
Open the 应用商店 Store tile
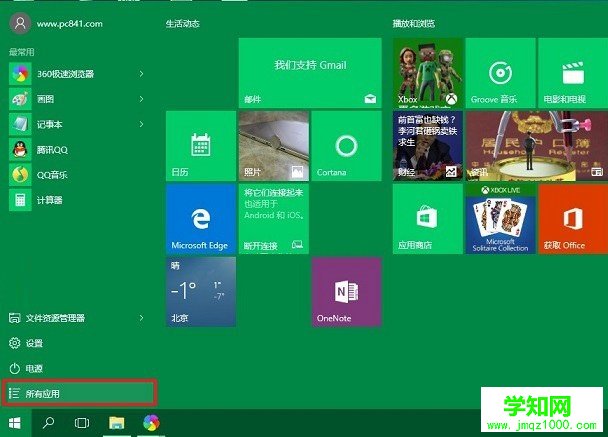[x=428, y=219]
